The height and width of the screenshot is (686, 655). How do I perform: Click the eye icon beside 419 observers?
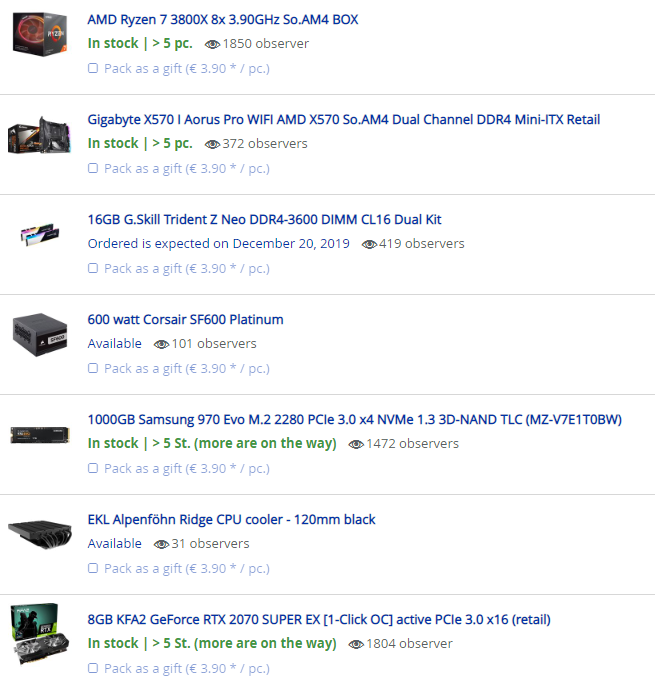point(369,244)
